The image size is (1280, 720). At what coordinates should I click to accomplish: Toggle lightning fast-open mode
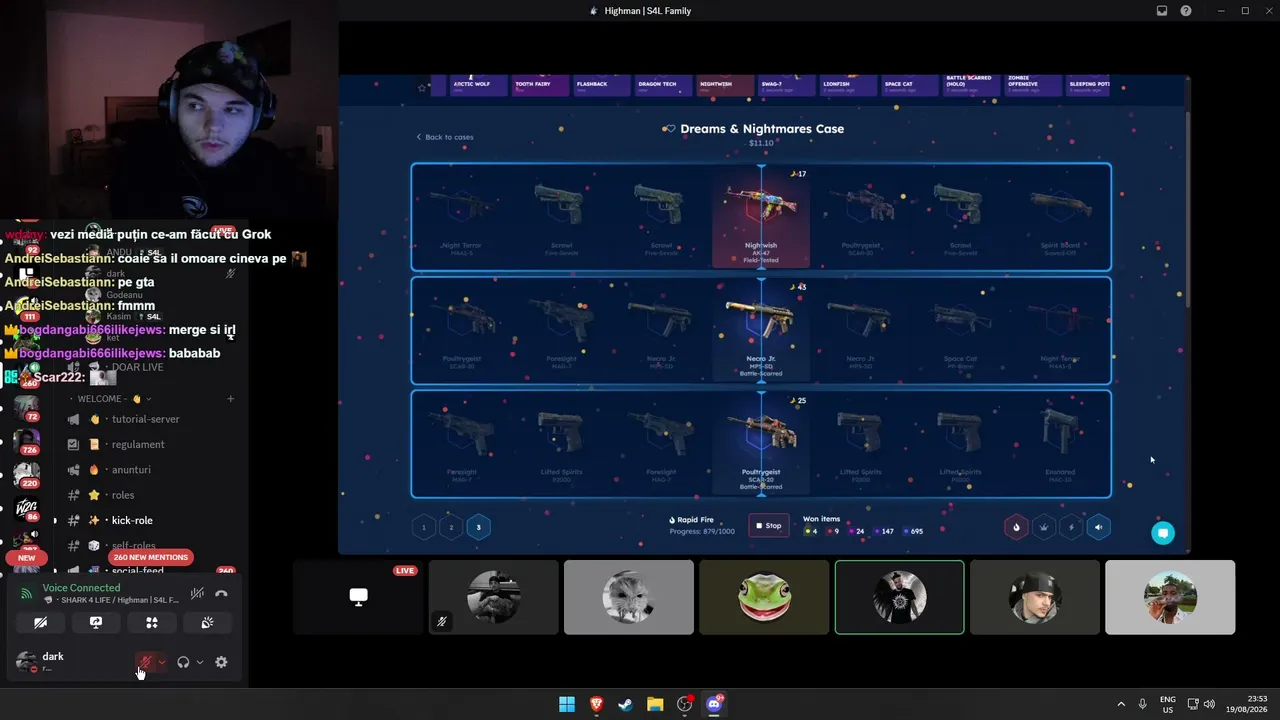(1071, 527)
